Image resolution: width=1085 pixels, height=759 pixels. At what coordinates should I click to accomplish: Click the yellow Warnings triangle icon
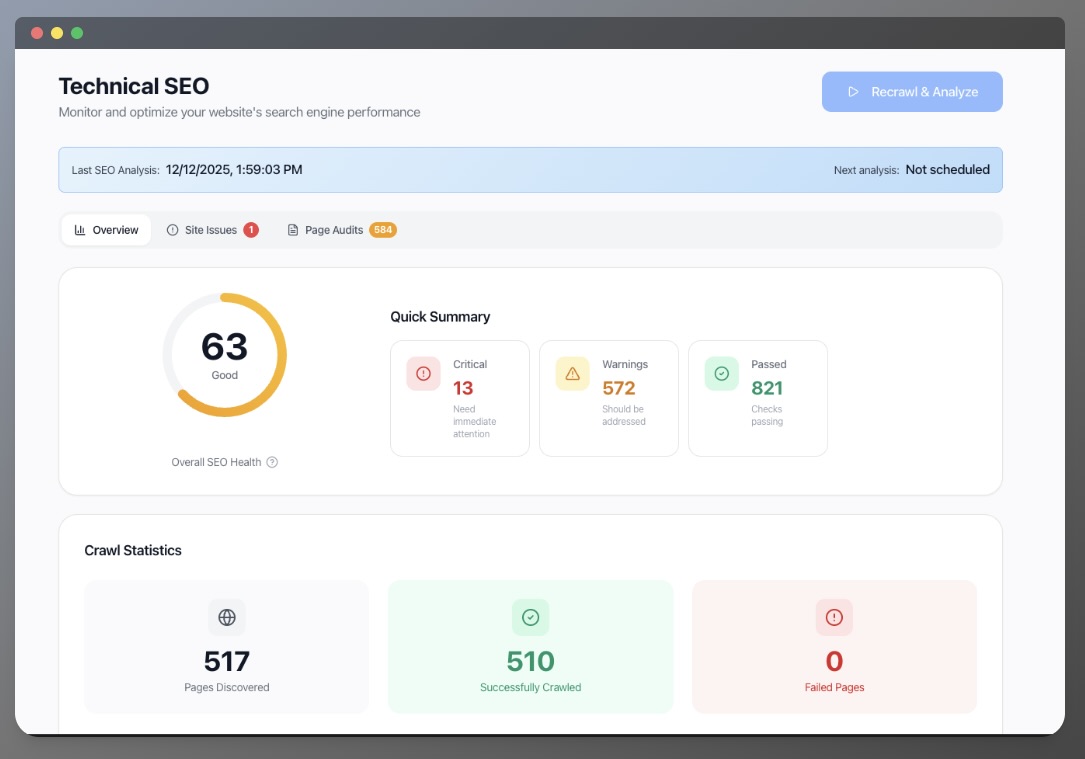(571, 372)
